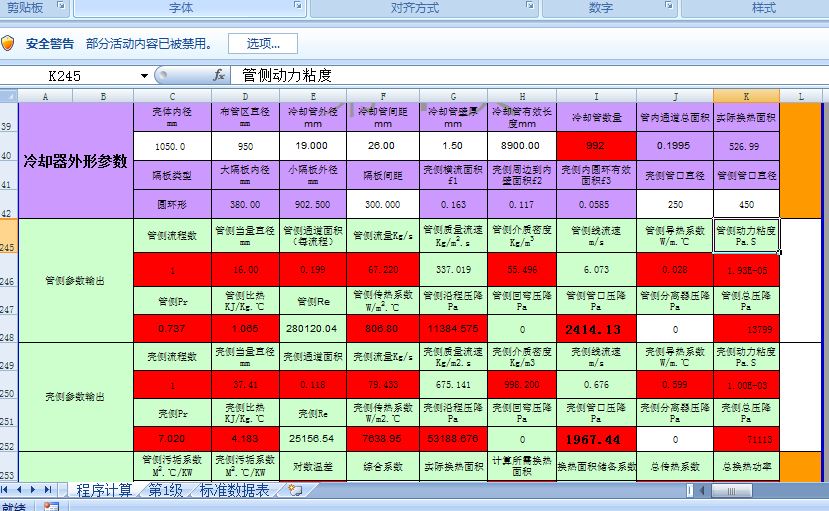Select column J header

click(x=675, y=96)
